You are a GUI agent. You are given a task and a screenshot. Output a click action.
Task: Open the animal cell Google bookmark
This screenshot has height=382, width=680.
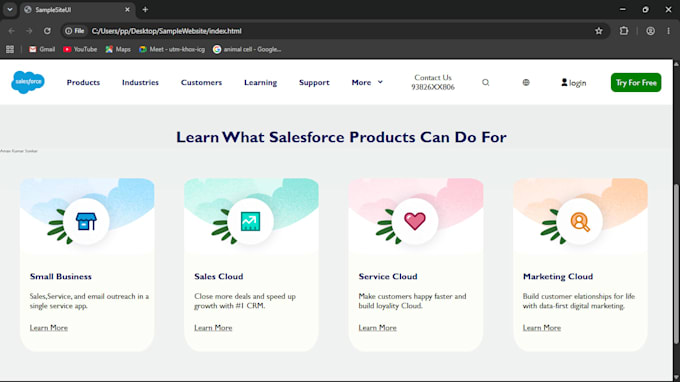[247, 49]
